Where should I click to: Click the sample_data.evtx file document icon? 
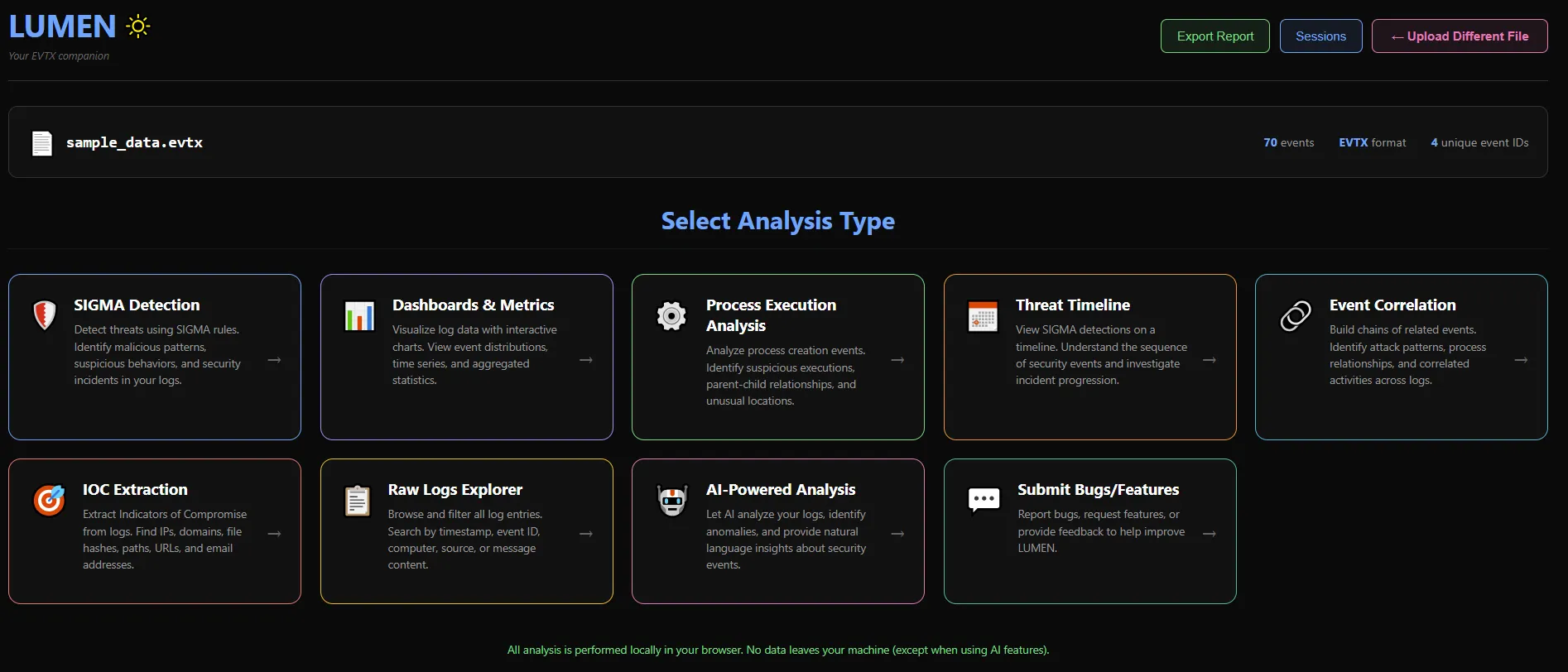(x=42, y=143)
